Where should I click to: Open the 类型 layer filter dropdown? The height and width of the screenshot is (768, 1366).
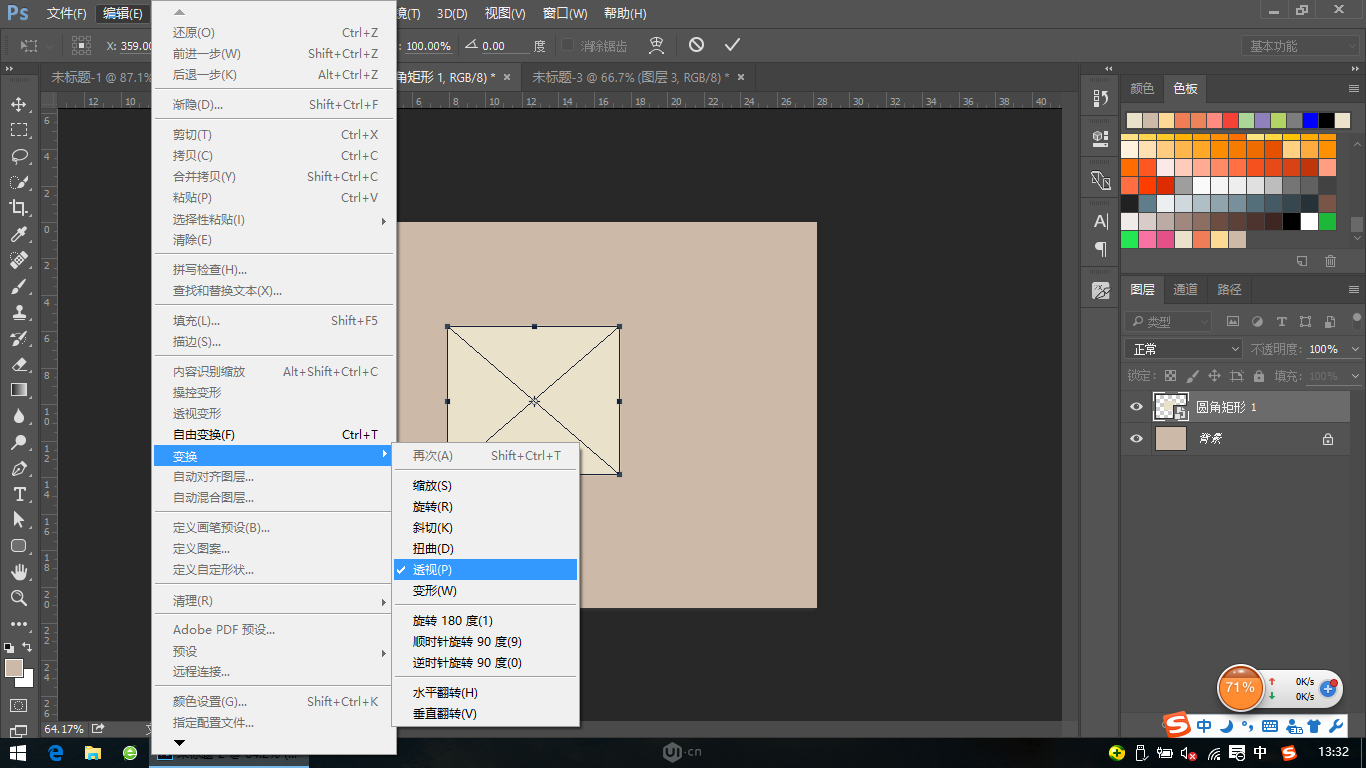[x=1168, y=321]
